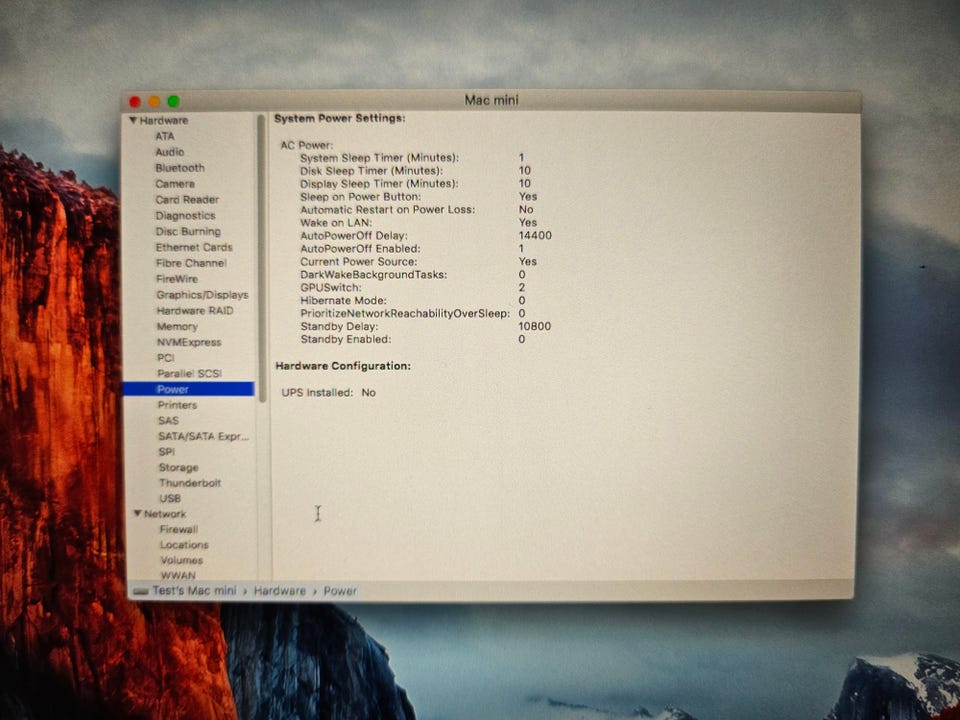Viewport: 960px width, 720px height.
Task: Open the PCI entry
Action: [166, 358]
